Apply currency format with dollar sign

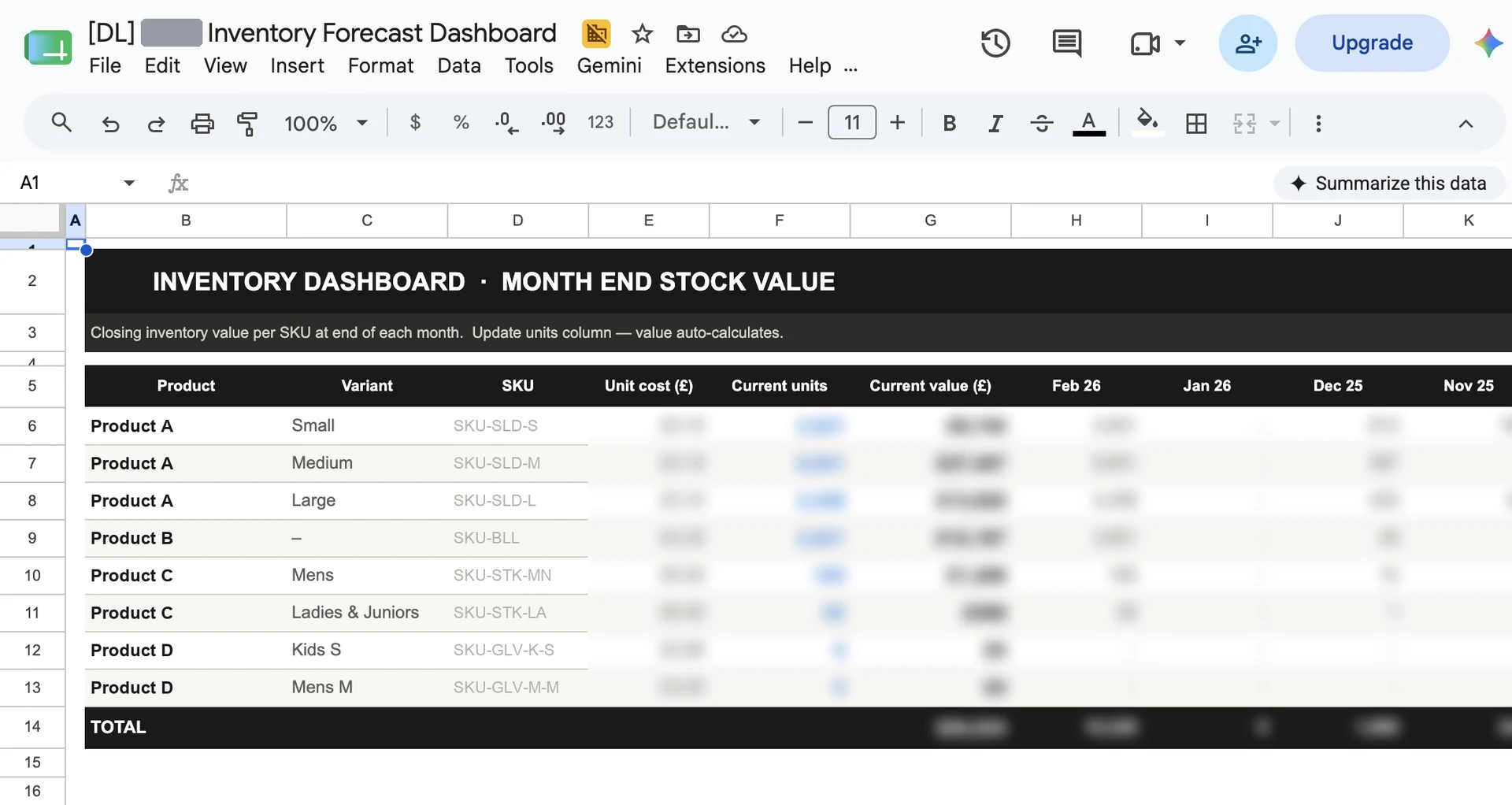415,122
